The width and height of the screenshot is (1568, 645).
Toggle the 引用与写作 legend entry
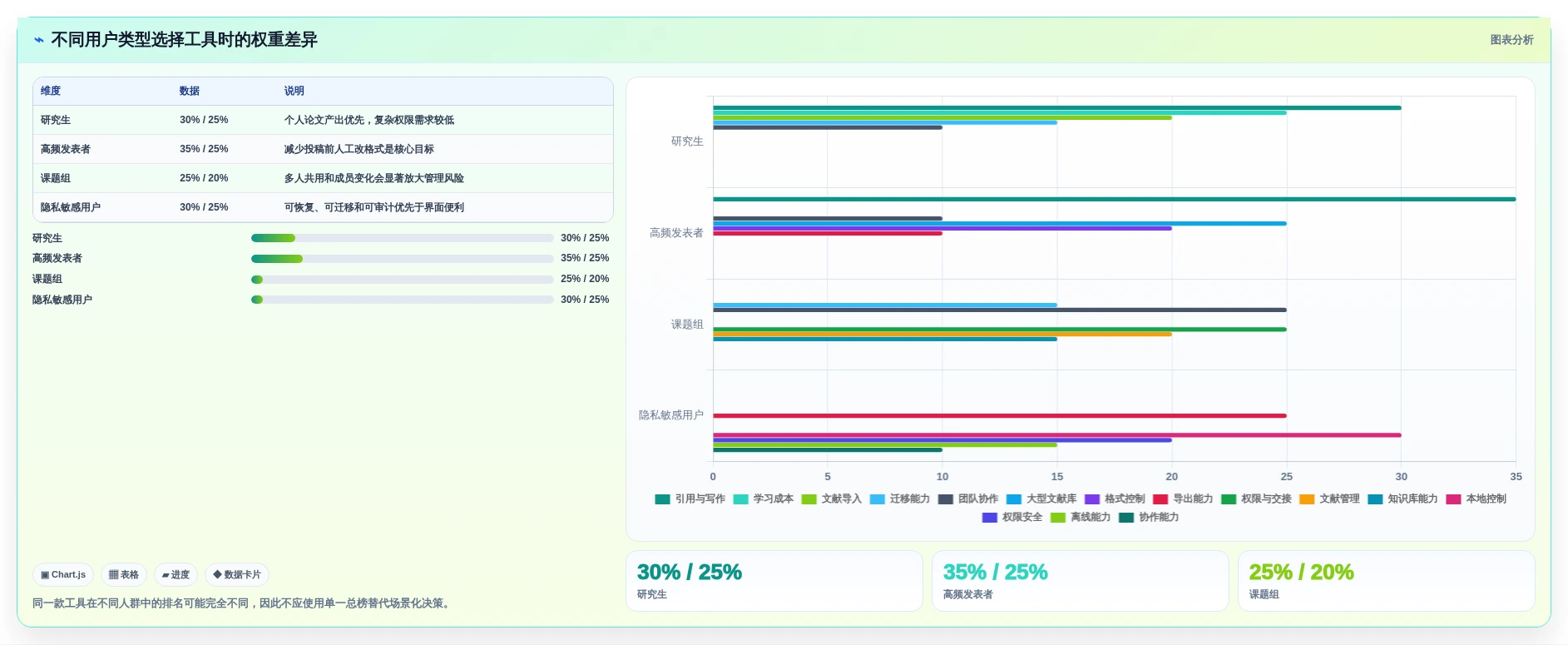(x=690, y=499)
